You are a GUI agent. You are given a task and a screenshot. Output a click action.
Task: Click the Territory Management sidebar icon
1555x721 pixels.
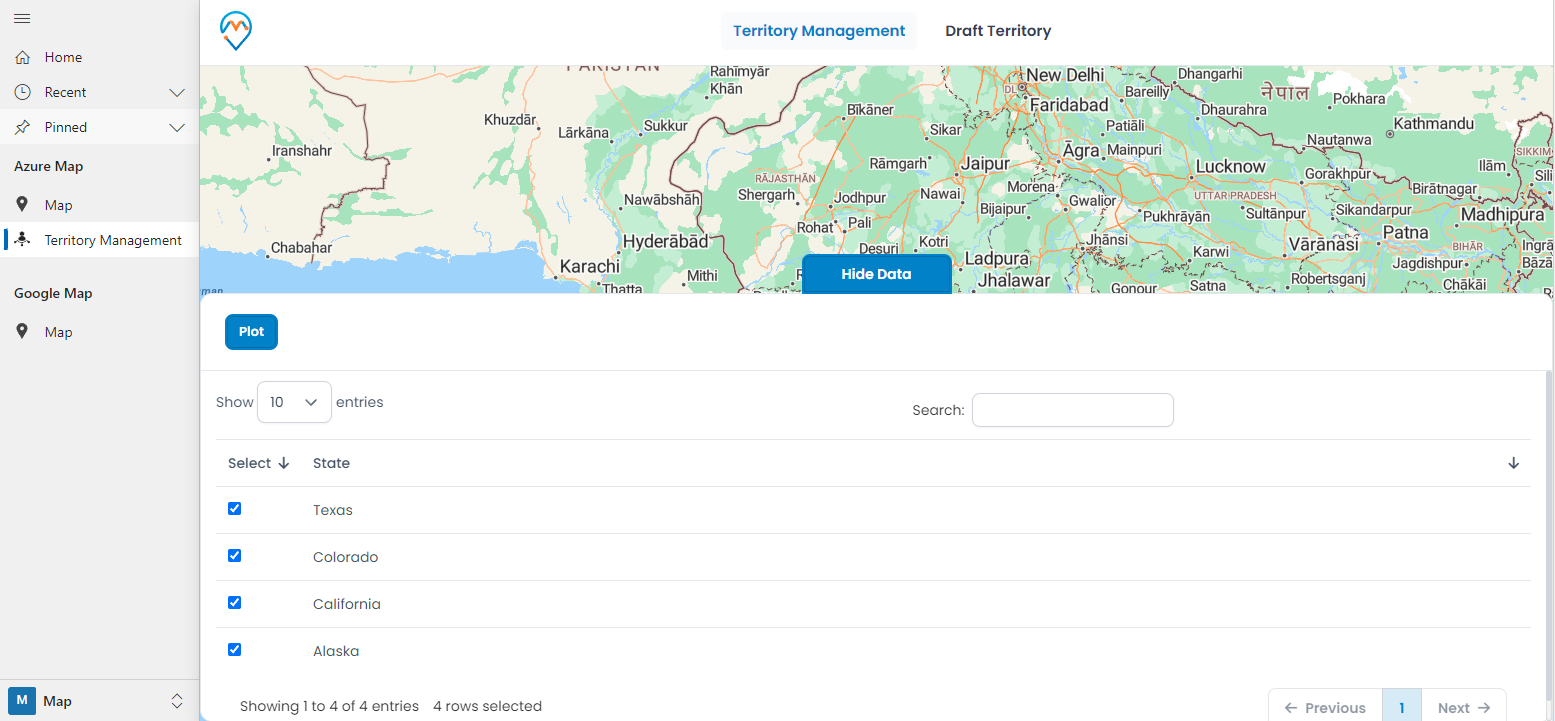tap(23, 240)
